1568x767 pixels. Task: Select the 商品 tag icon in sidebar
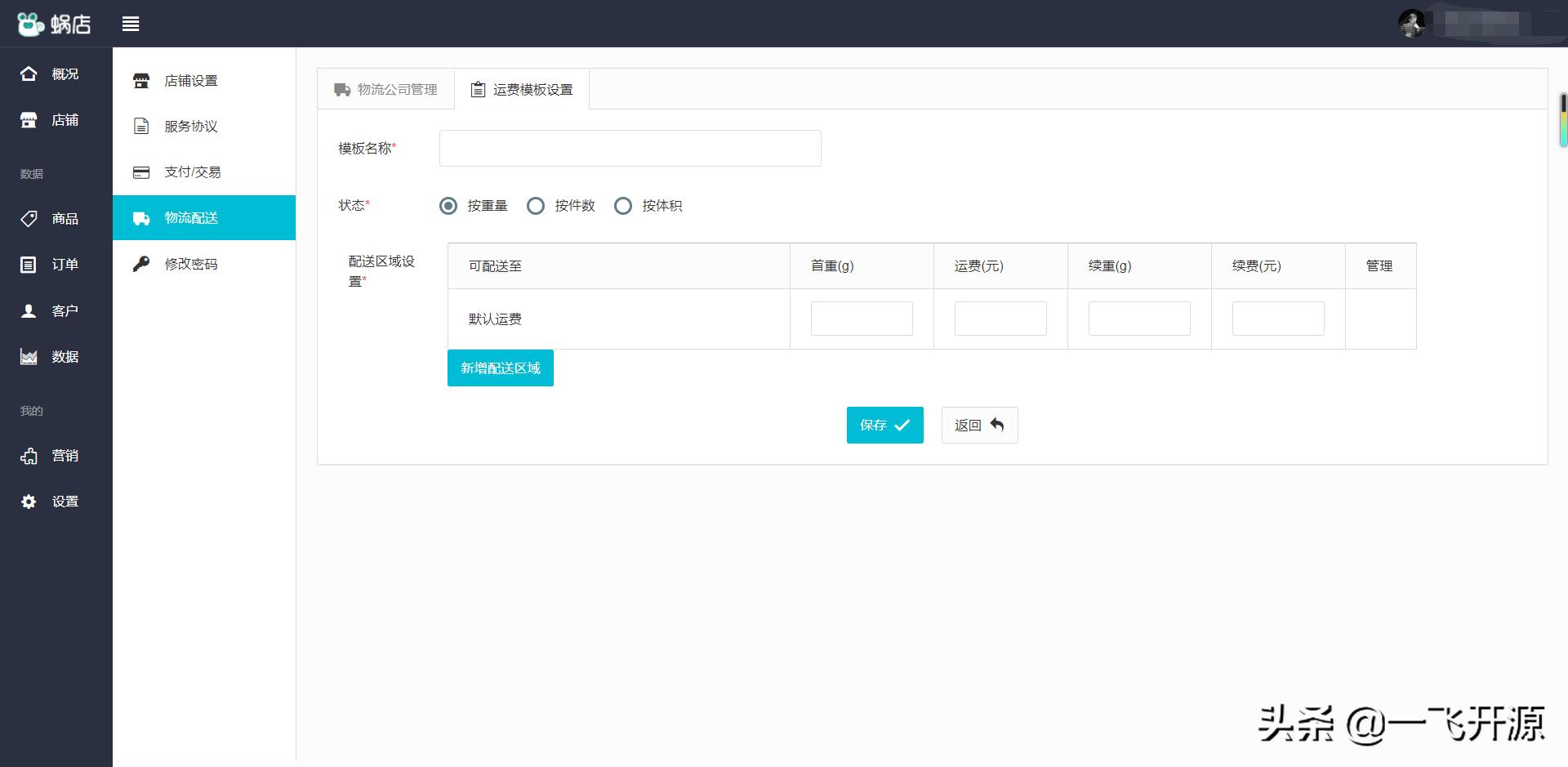(x=29, y=218)
